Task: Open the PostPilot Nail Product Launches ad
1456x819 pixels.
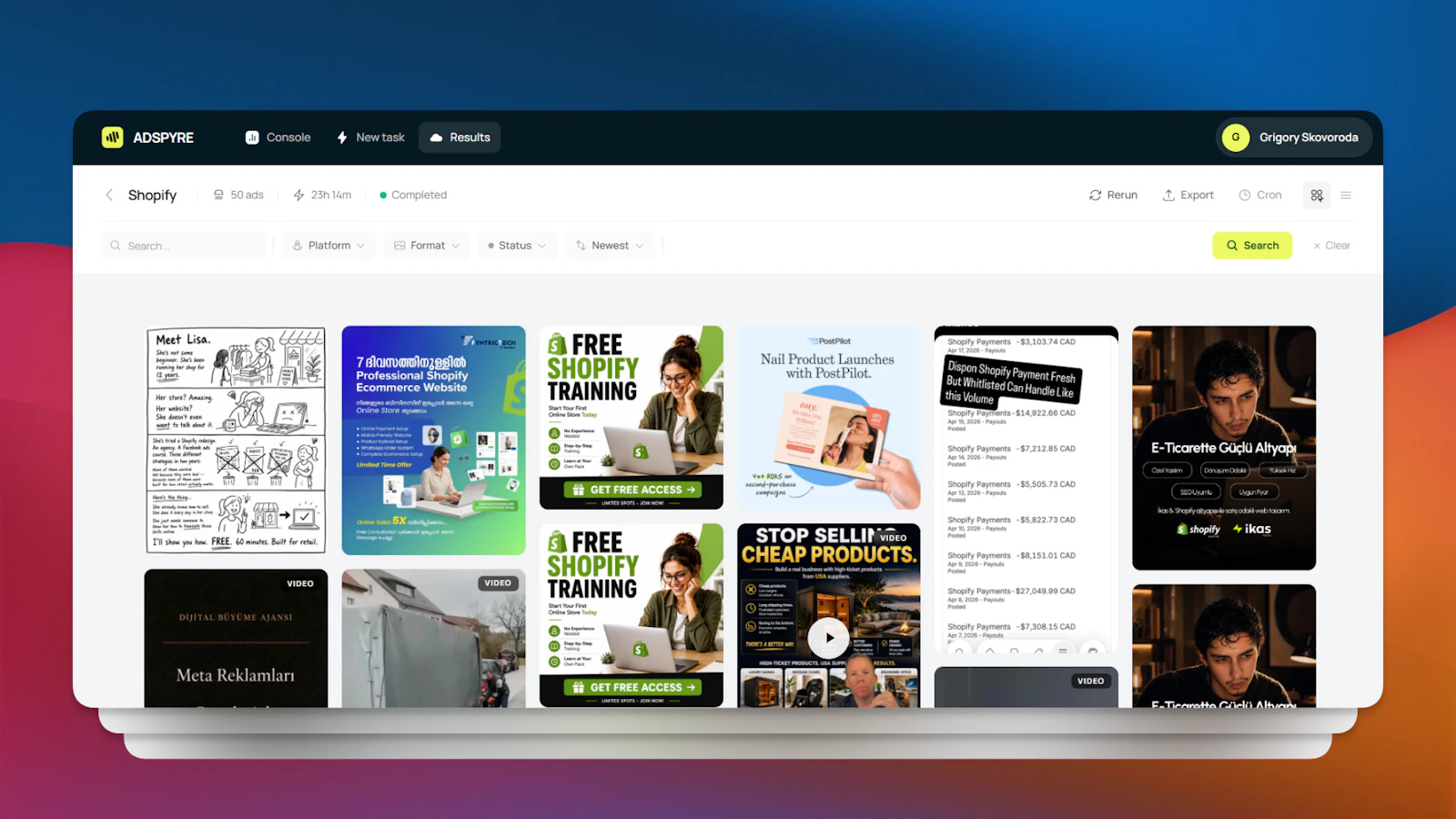Action: 829,418
